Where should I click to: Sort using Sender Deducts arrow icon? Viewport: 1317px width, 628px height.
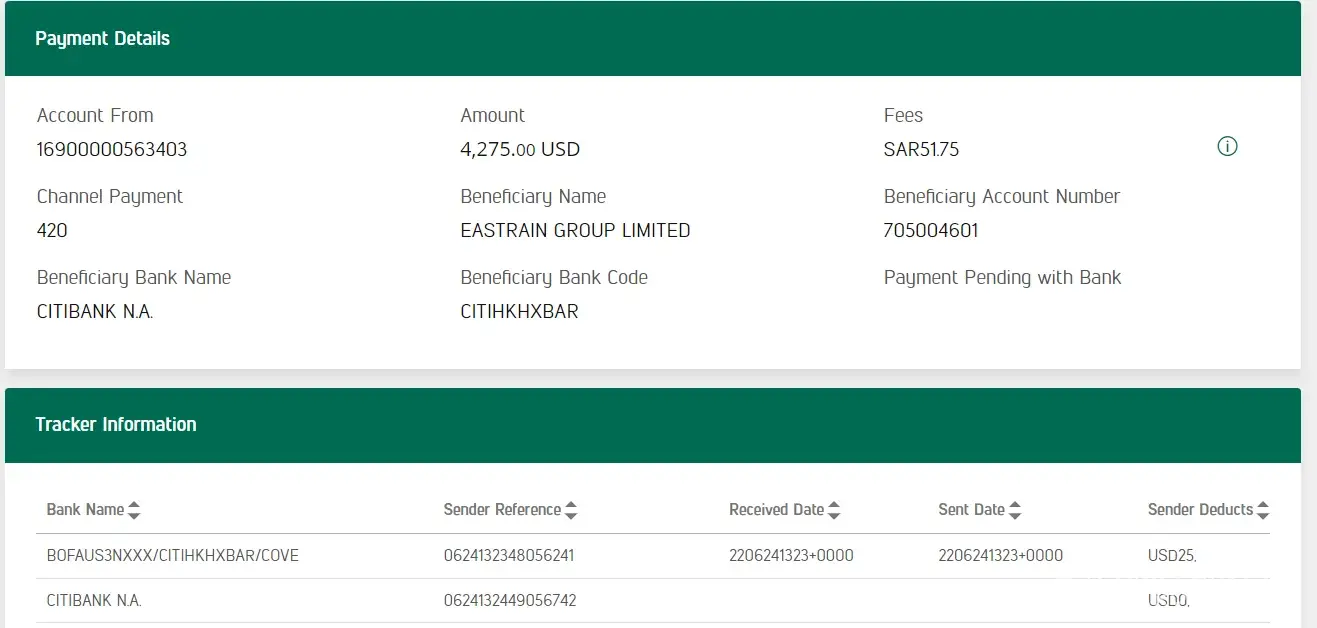click(x=1263, y=510)
